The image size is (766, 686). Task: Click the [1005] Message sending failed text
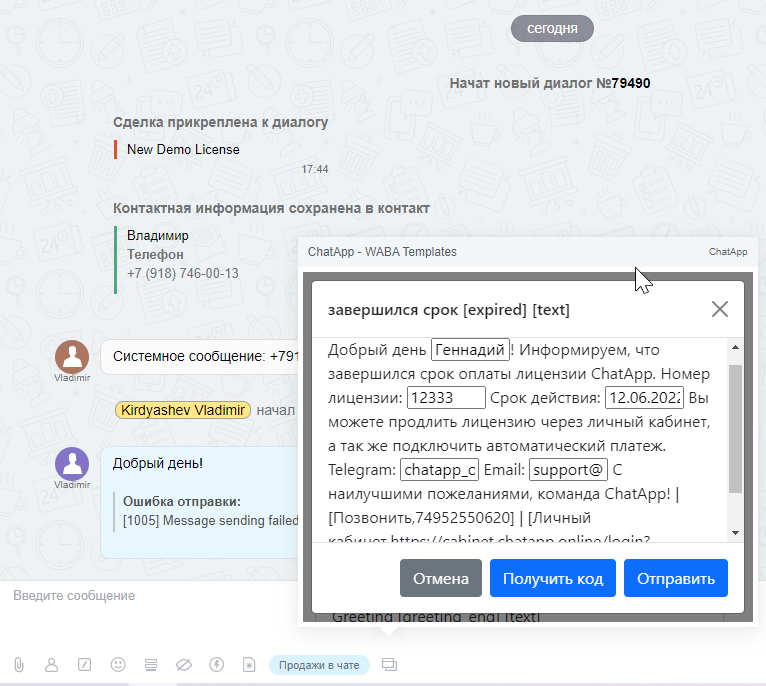pos(211,520)
